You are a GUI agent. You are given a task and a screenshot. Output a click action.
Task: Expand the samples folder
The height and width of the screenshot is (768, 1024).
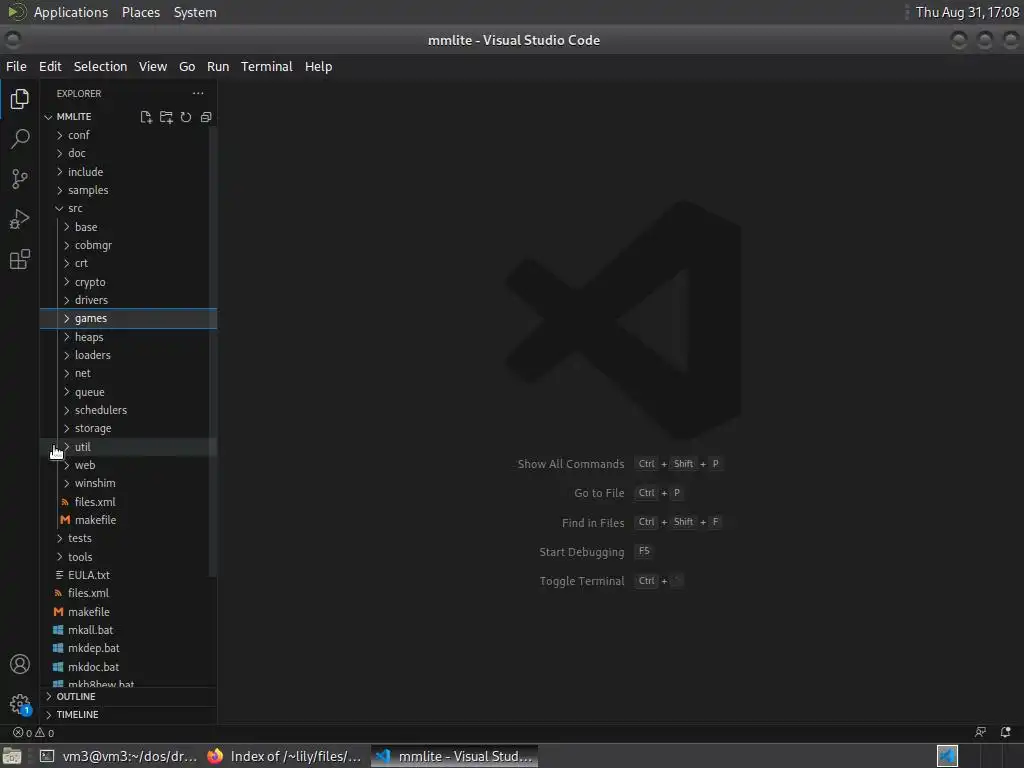pos(128,190)
